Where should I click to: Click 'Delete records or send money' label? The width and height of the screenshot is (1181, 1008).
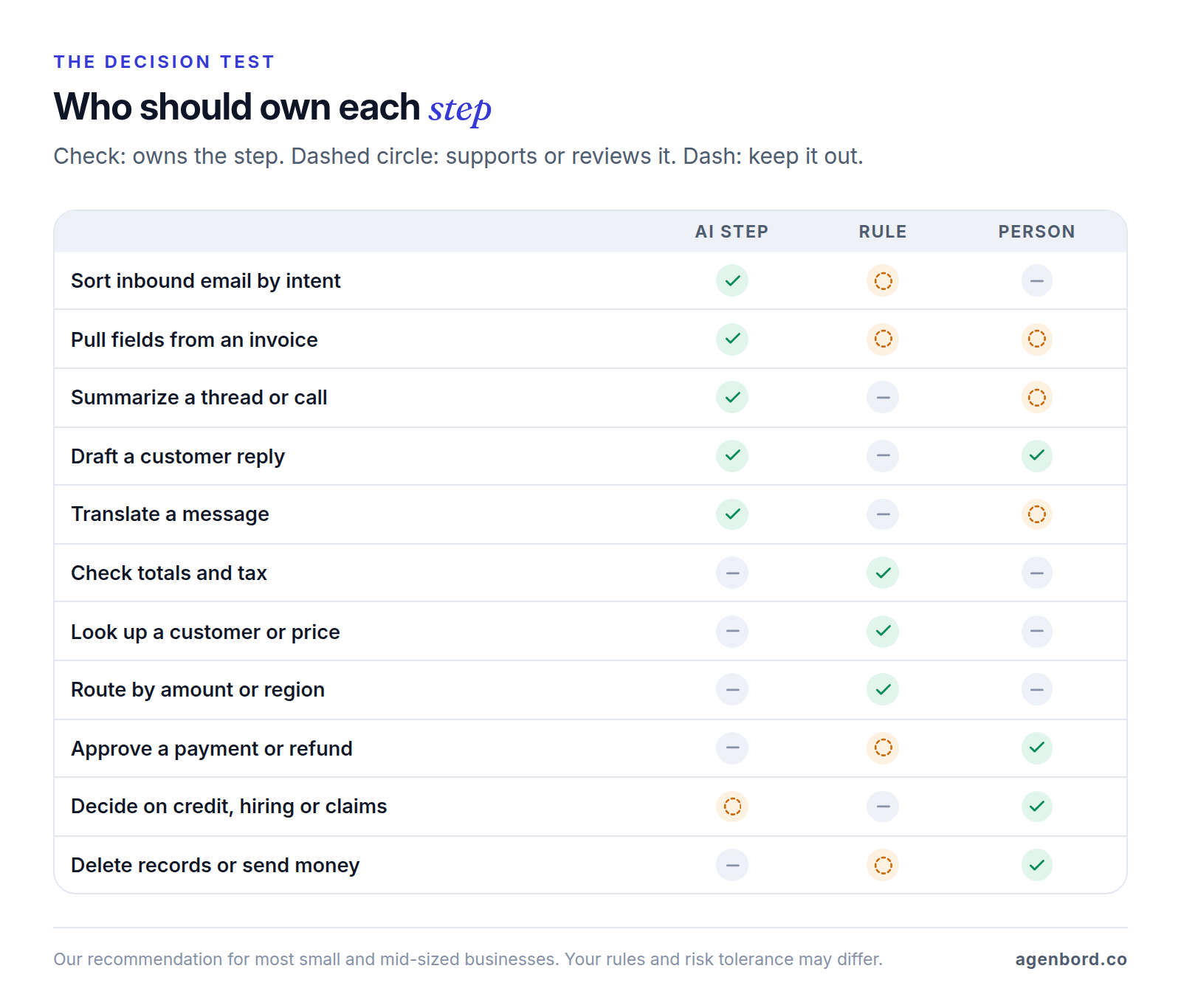(x=216, y=866)
